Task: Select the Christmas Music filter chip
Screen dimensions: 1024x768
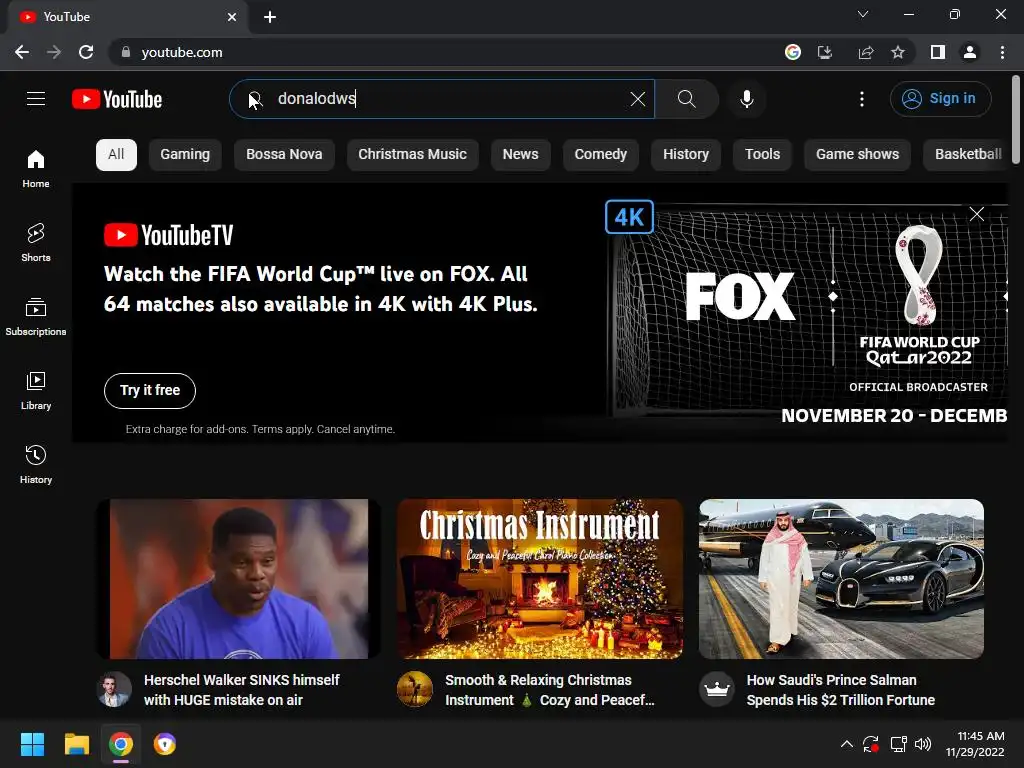Action: pyautogui.click(x=413, y=155)
